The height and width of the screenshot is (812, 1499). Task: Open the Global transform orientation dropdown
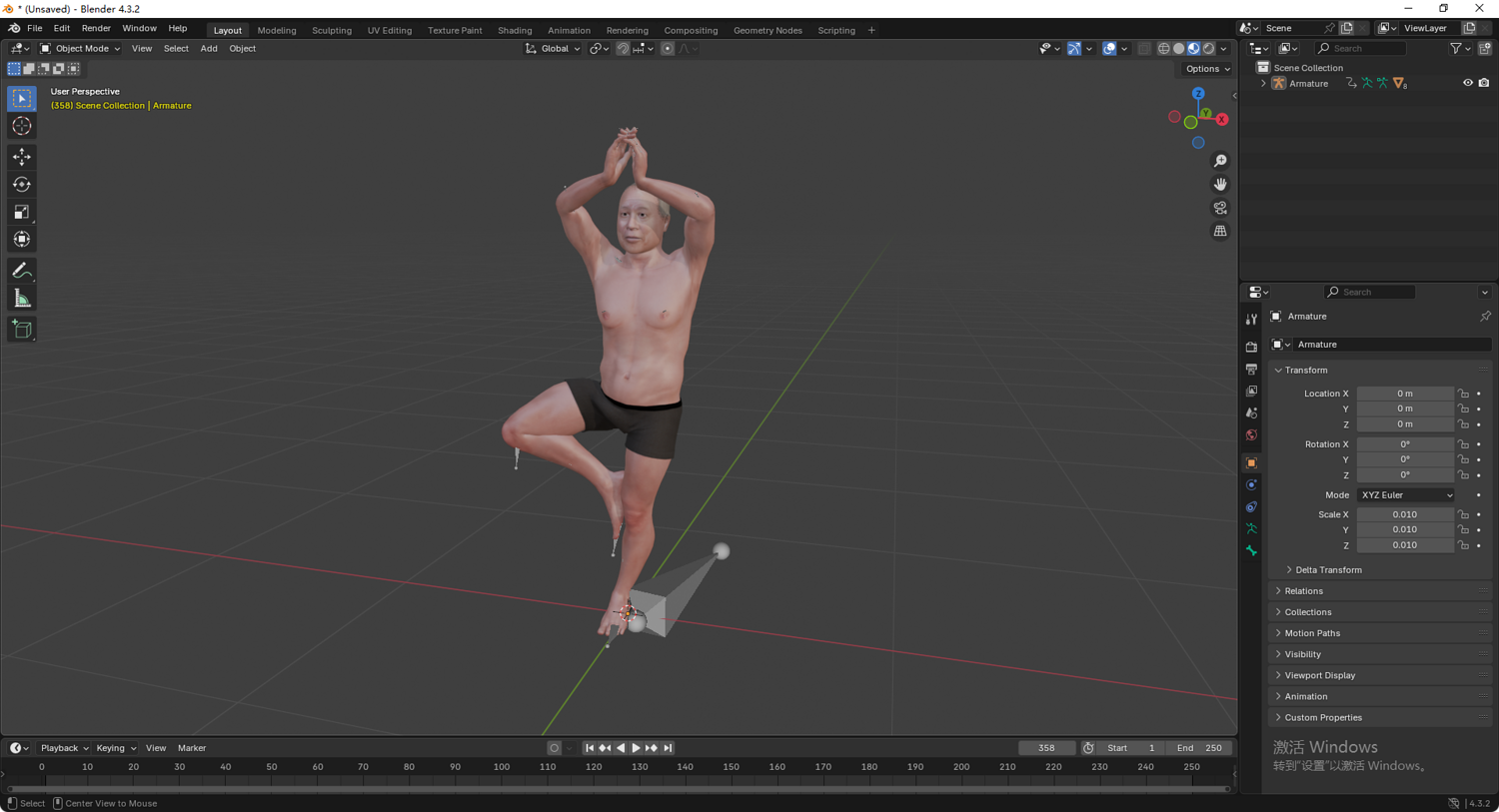click(553, 48)
